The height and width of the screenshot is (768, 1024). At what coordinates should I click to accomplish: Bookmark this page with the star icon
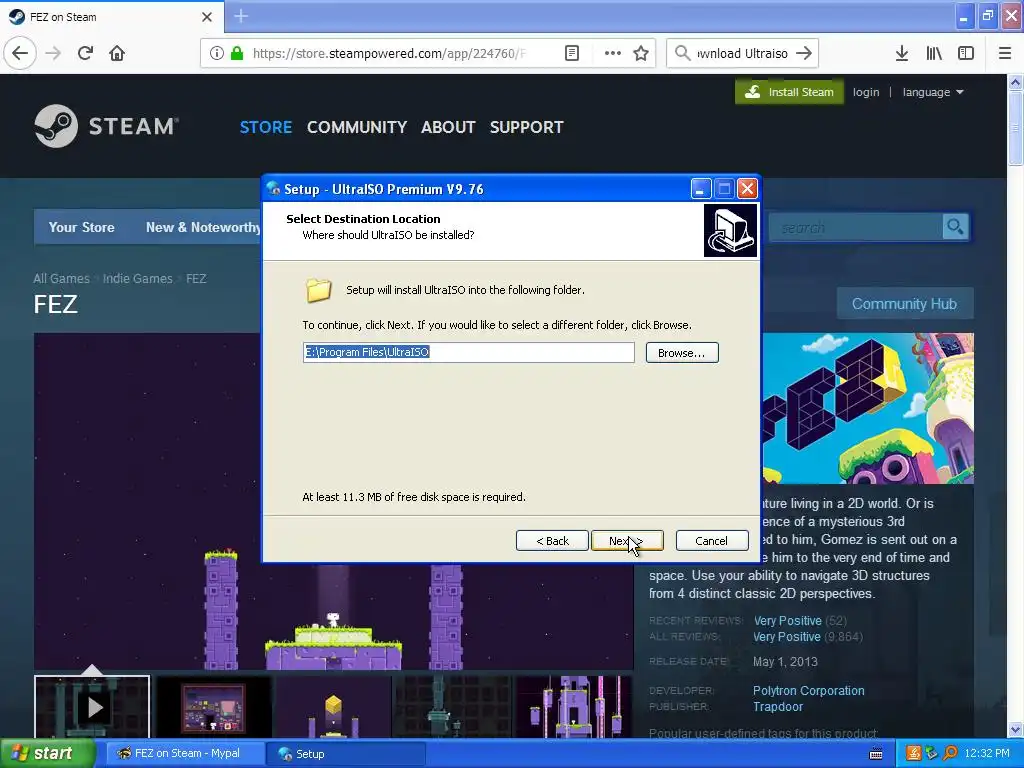(x=641, y=53)
